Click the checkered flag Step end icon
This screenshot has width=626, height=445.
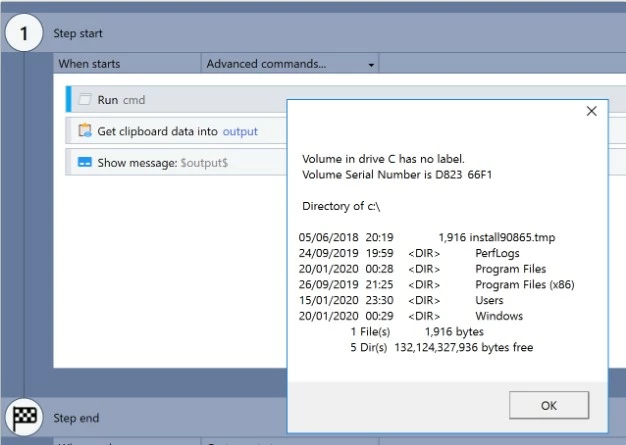(24, 417)
